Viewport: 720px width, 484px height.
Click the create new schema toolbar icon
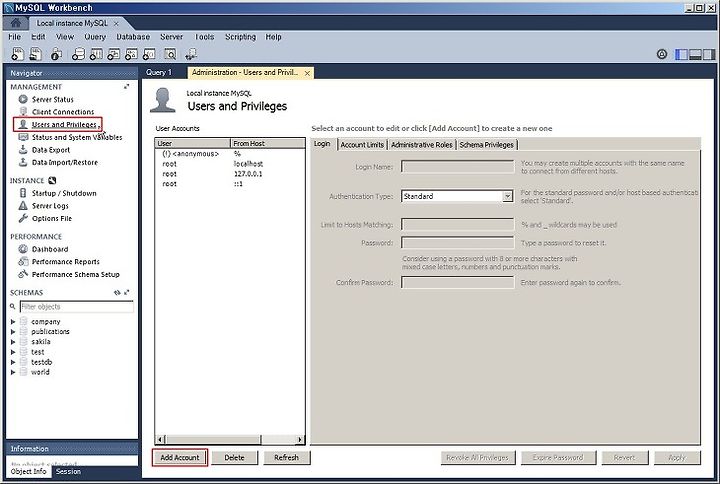(79, 54)
